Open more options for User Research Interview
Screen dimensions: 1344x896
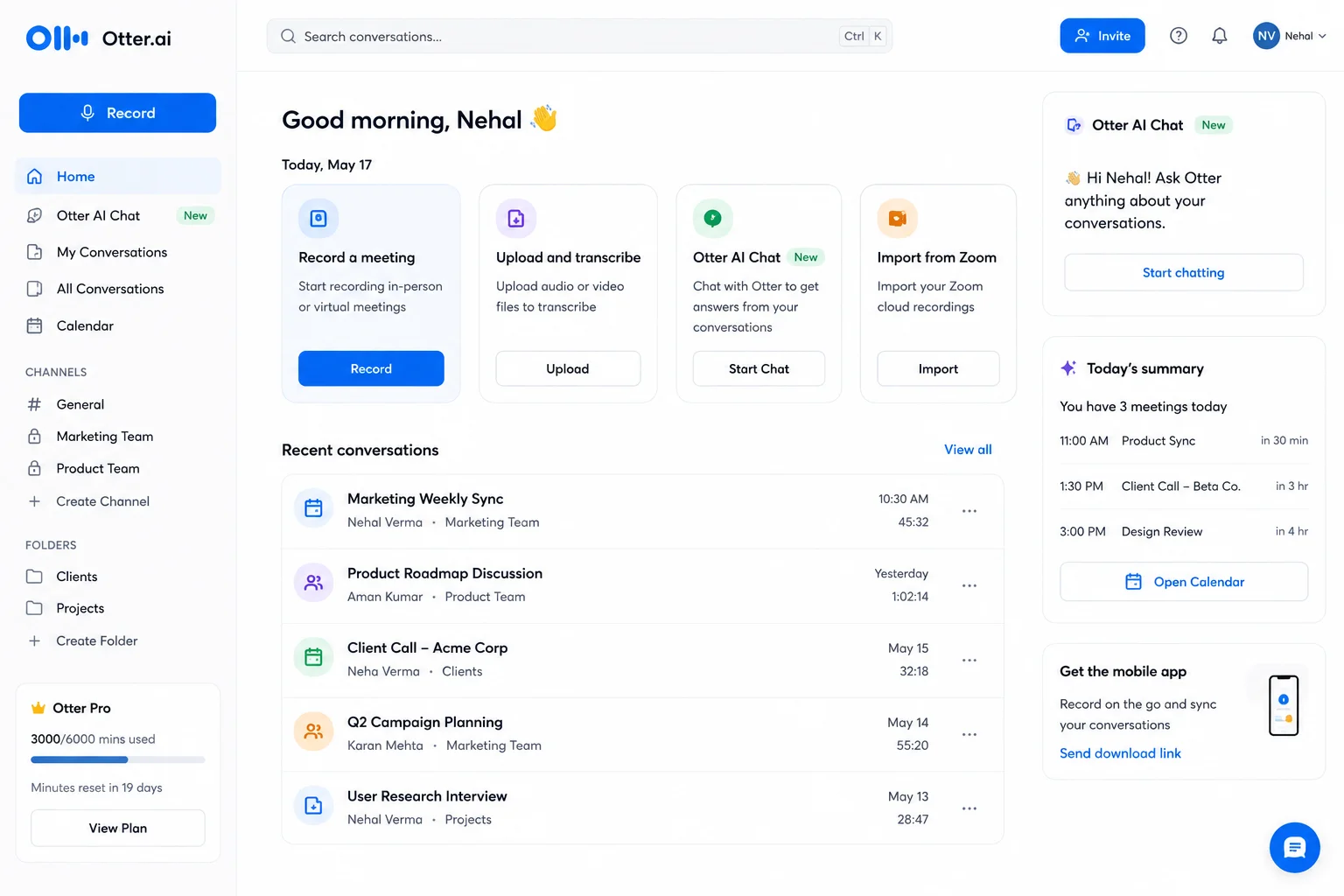969,808
